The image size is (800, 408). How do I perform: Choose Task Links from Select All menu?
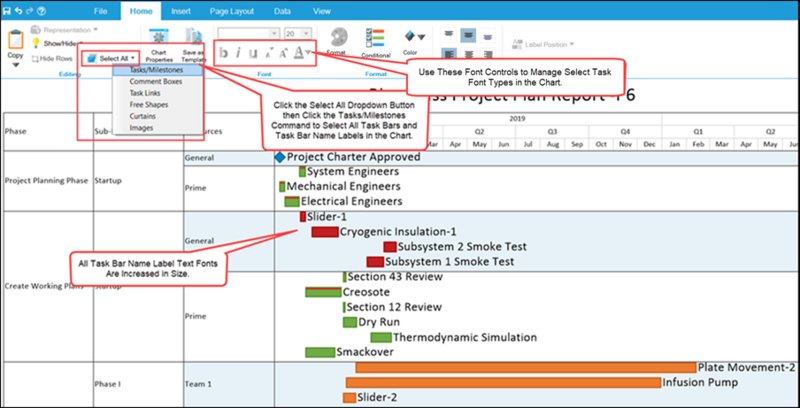point(158,93)
